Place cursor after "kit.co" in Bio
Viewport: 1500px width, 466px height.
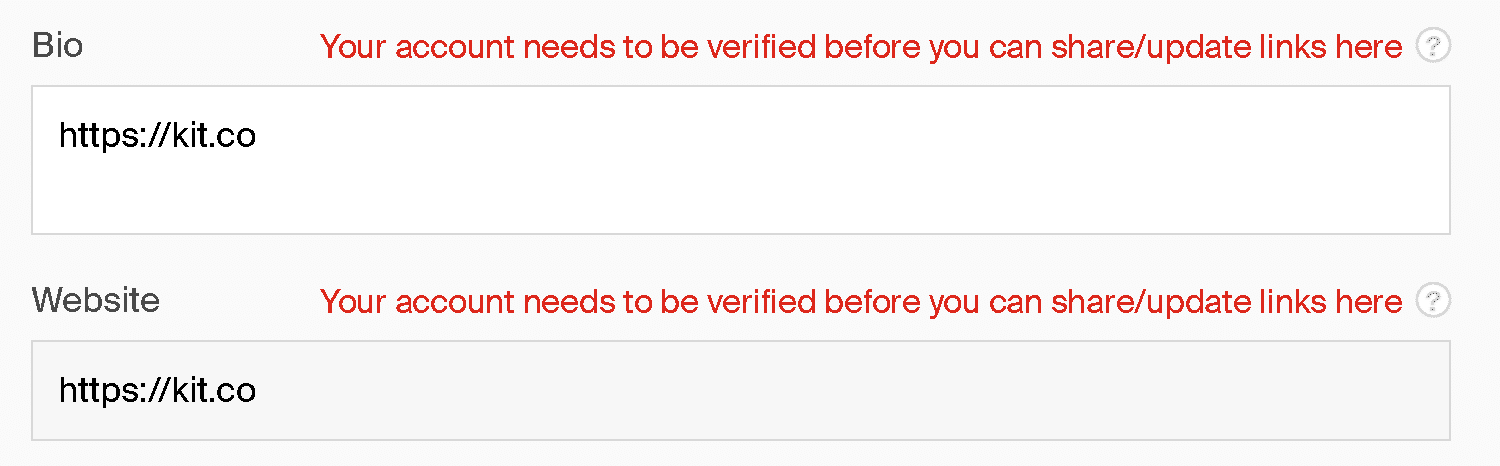258,135
